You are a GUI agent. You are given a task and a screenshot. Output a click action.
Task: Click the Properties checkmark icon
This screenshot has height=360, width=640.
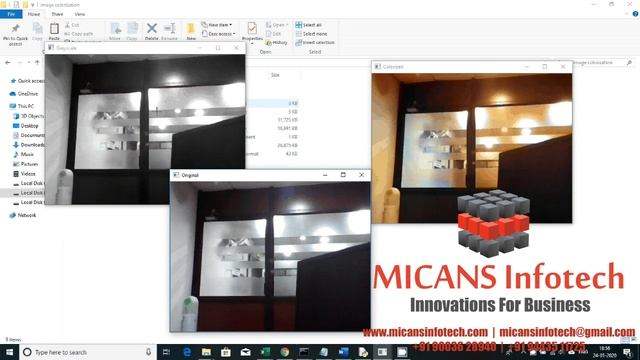(x=252, y=28)
